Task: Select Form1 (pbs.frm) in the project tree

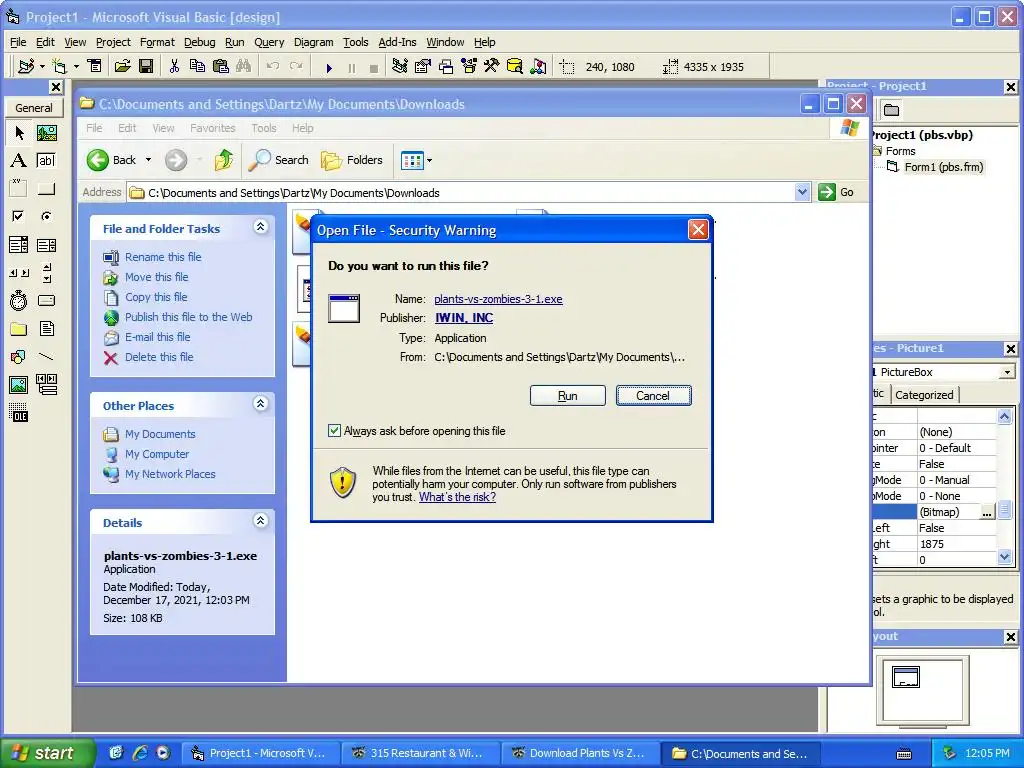Action: 943,167
